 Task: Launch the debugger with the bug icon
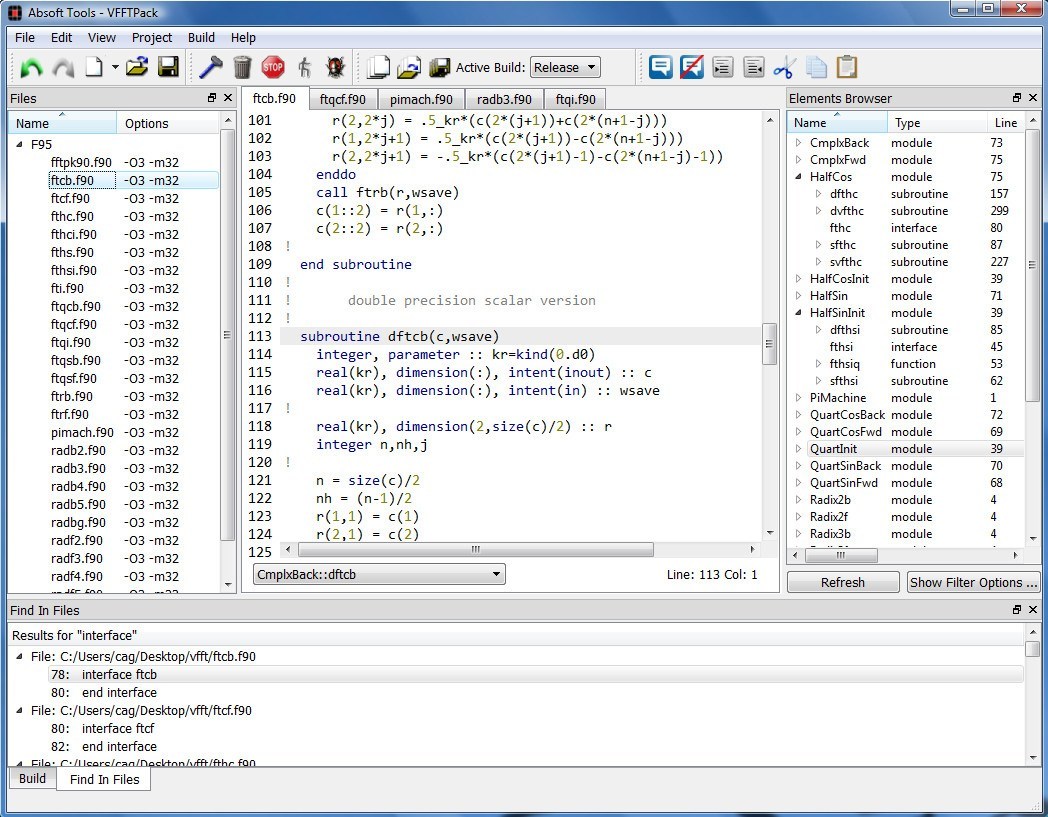(x=335, y=67)
